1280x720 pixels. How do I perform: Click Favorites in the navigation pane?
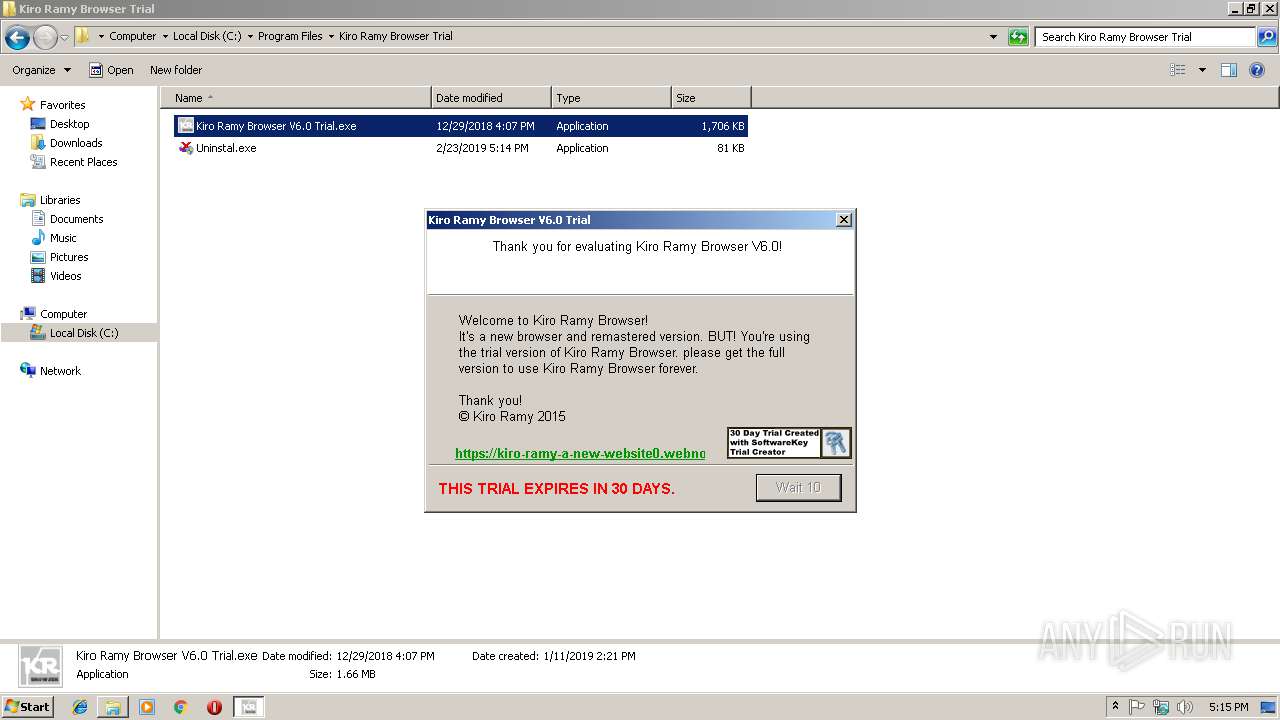[x=62, y=105]
